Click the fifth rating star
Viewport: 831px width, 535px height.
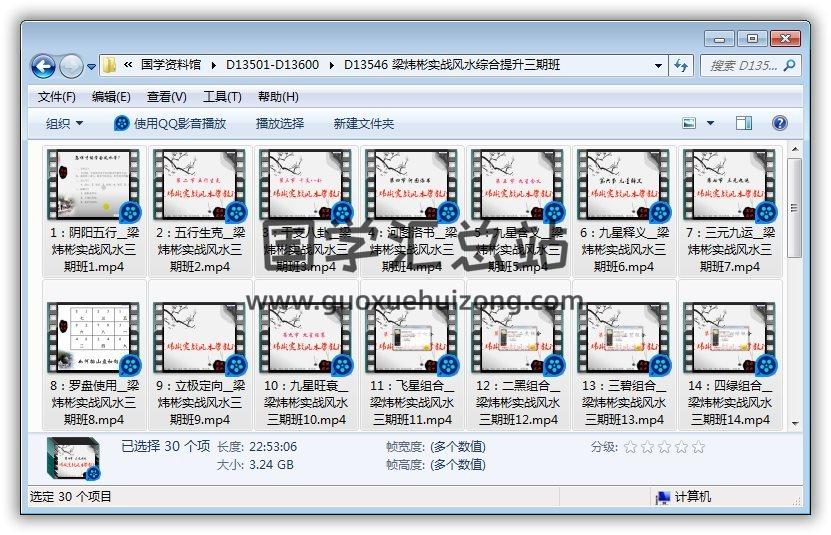(698, 447)
